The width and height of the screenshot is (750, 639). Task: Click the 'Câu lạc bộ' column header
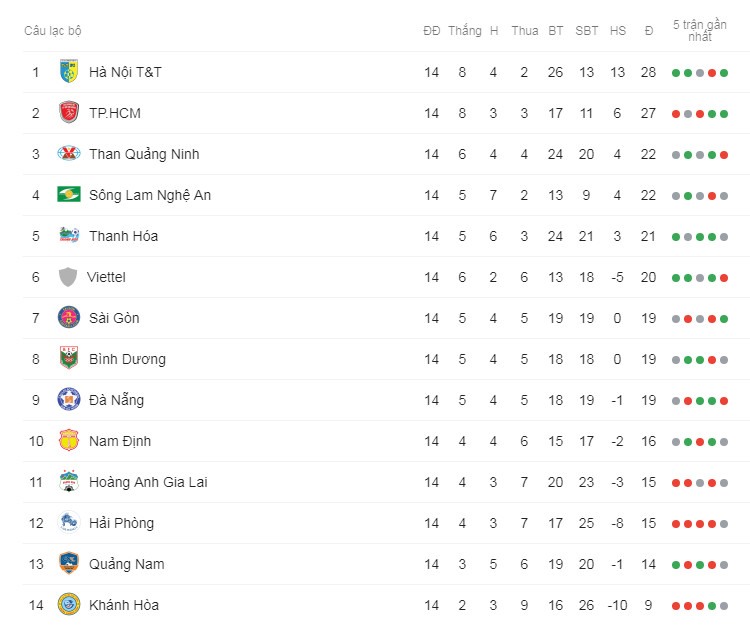(x=53, y=31)
